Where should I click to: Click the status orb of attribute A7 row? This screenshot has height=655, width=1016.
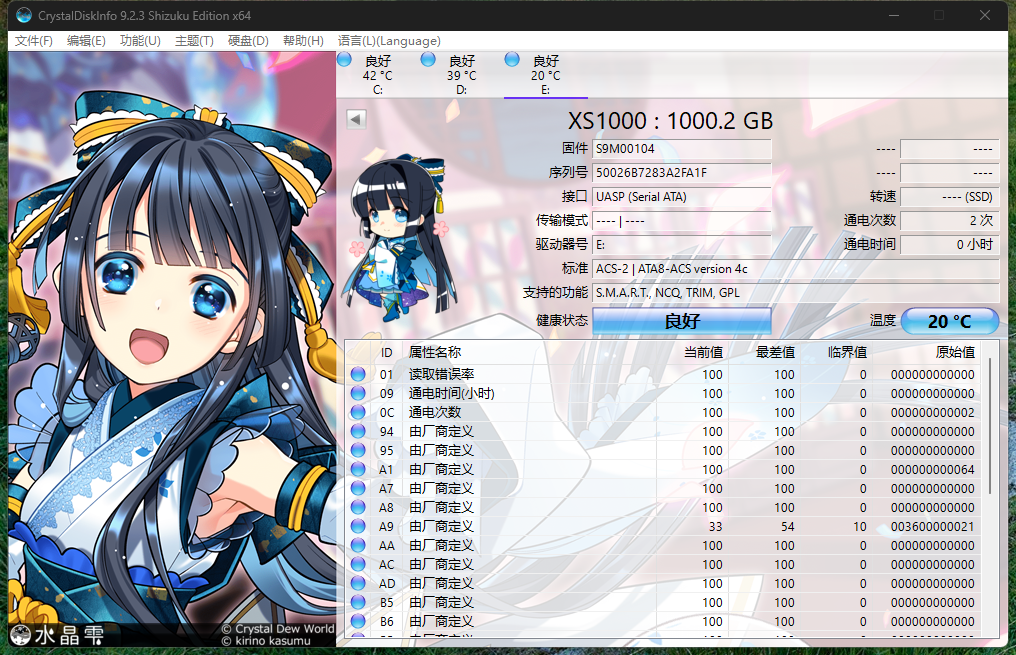[358, 488]
